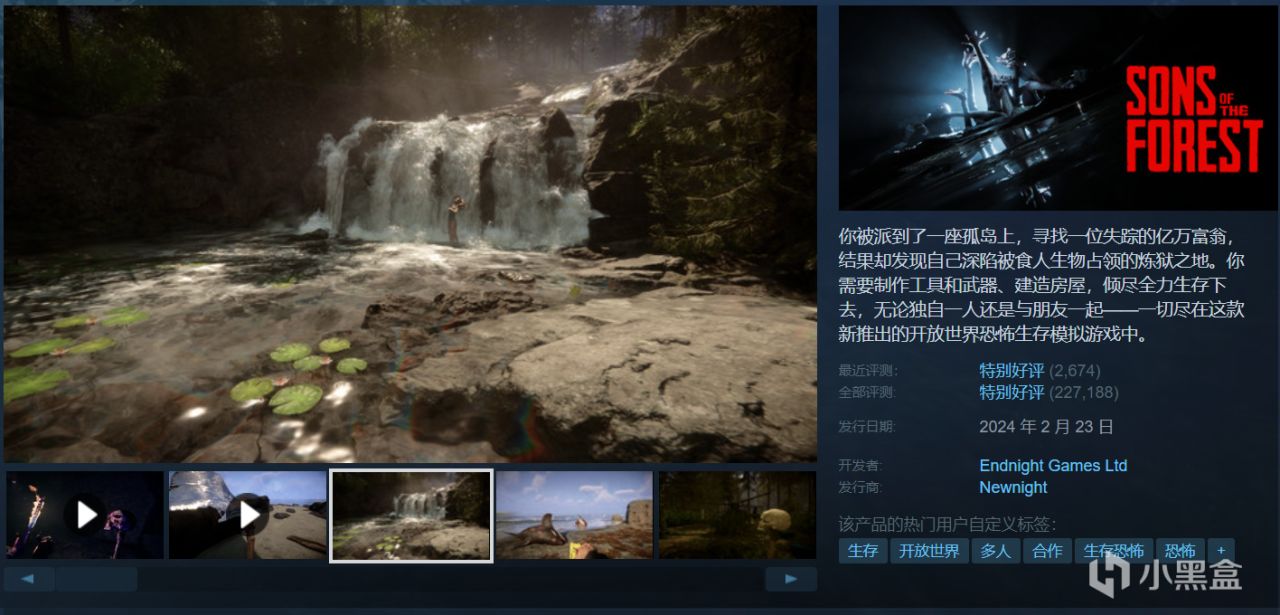Select the 恐怖 tag
Screen dimensions: 1280x615
coord(1180,551)
